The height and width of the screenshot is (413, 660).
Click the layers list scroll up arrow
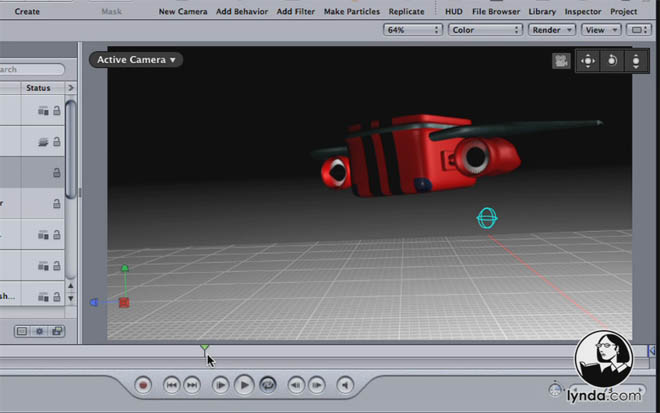tap(71, 286)
